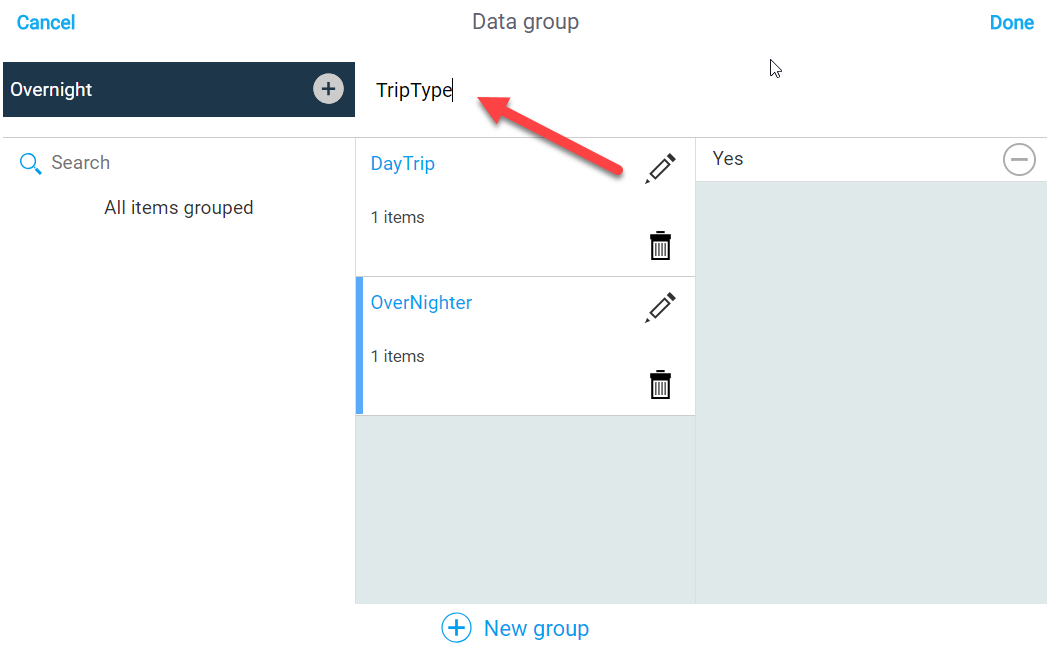Click the Cancel link

tap(46, 22)
